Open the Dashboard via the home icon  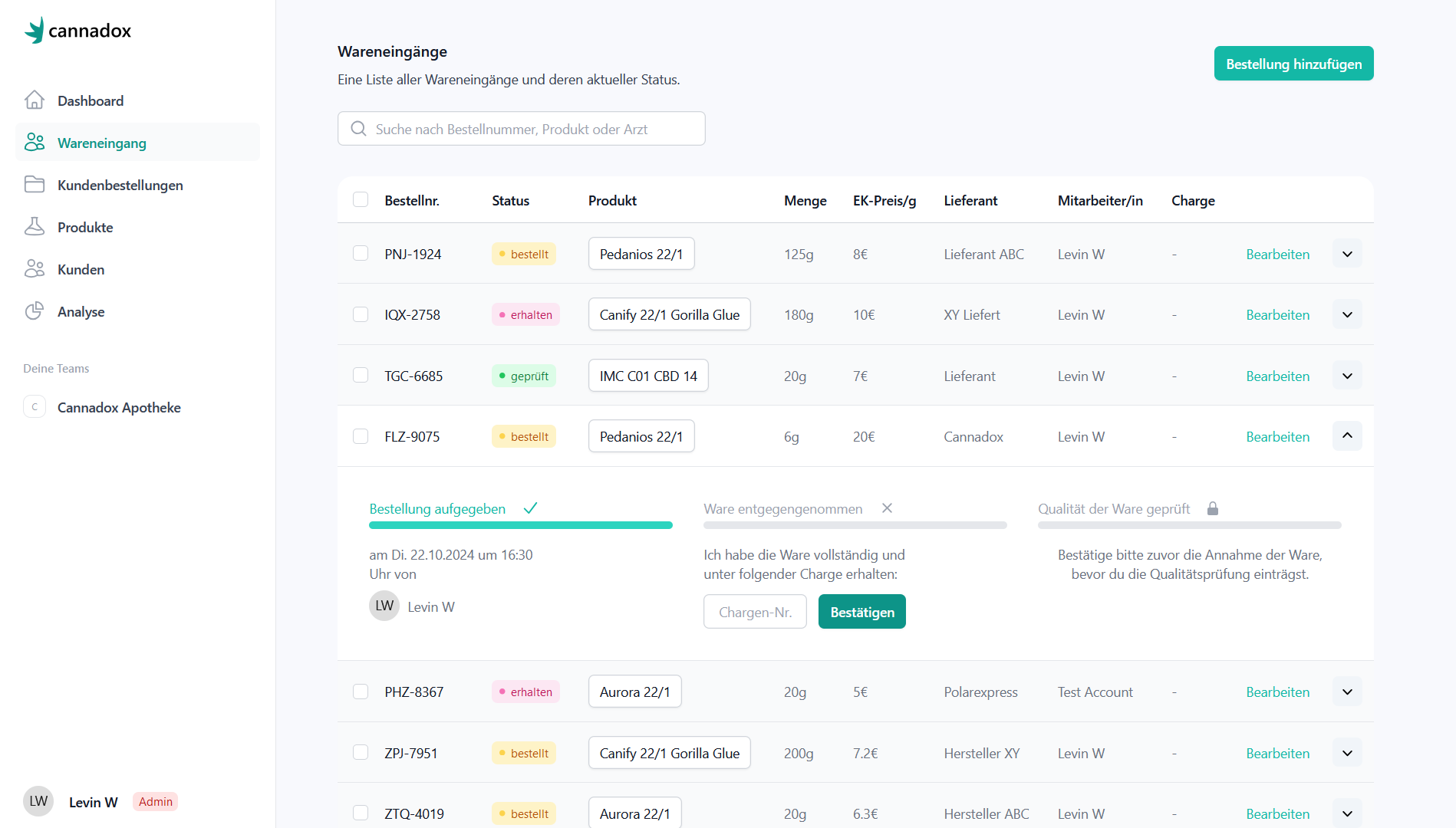tap(35, 100)
